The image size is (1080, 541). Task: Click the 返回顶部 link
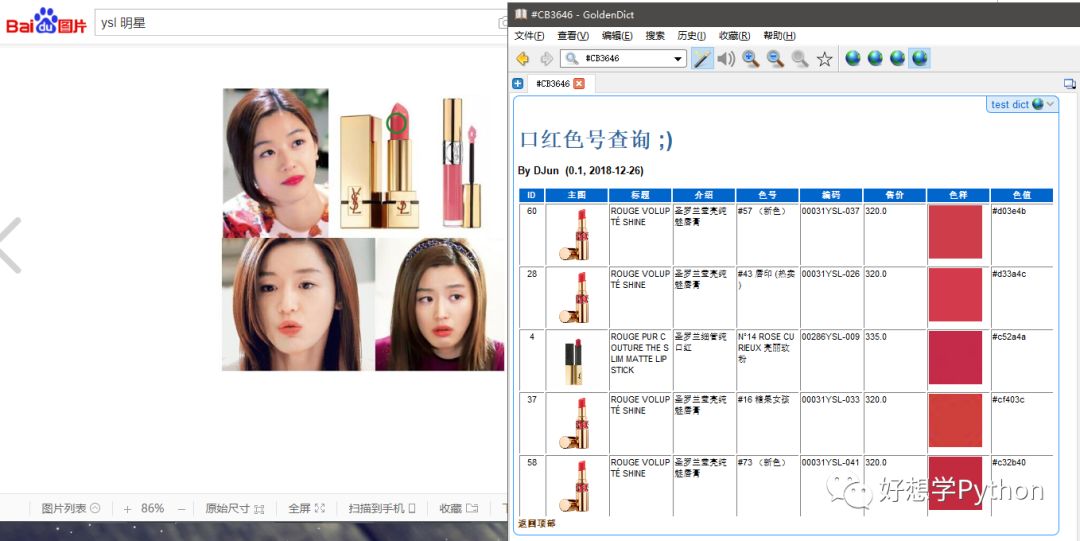coord(536,524)
